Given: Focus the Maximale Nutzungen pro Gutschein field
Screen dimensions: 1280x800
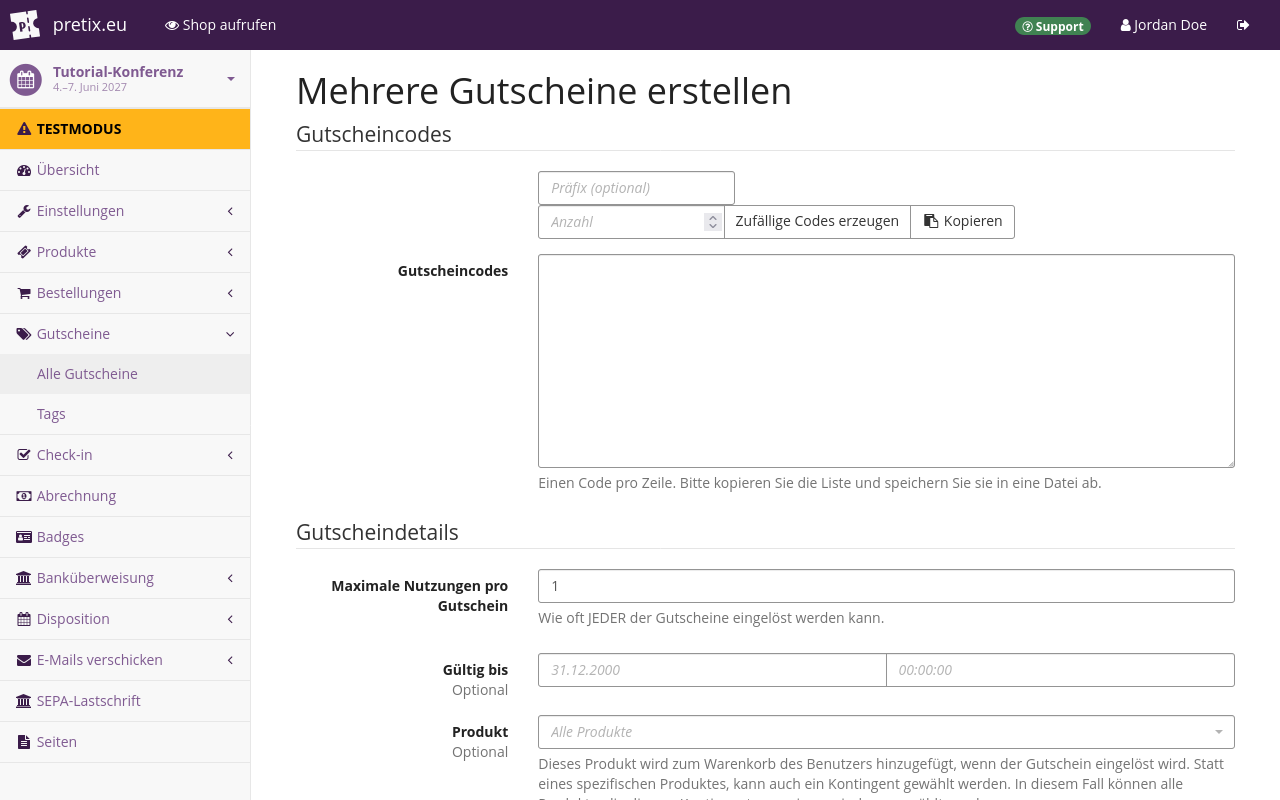Looking at the screenshot, I should pos(886,586).
